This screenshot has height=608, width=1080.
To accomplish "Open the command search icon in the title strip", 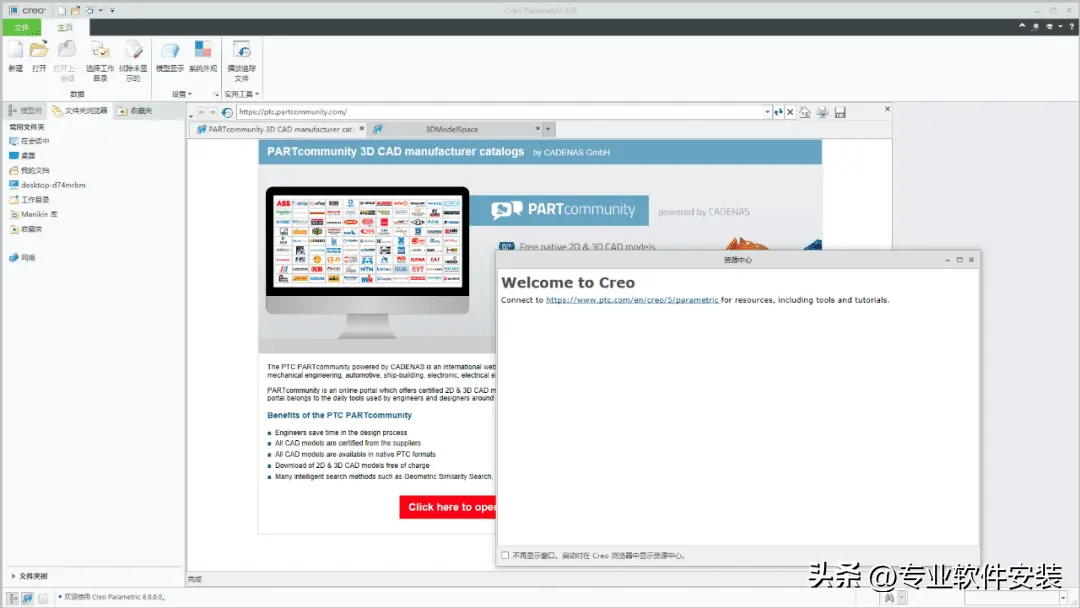I will [1035, 26].
